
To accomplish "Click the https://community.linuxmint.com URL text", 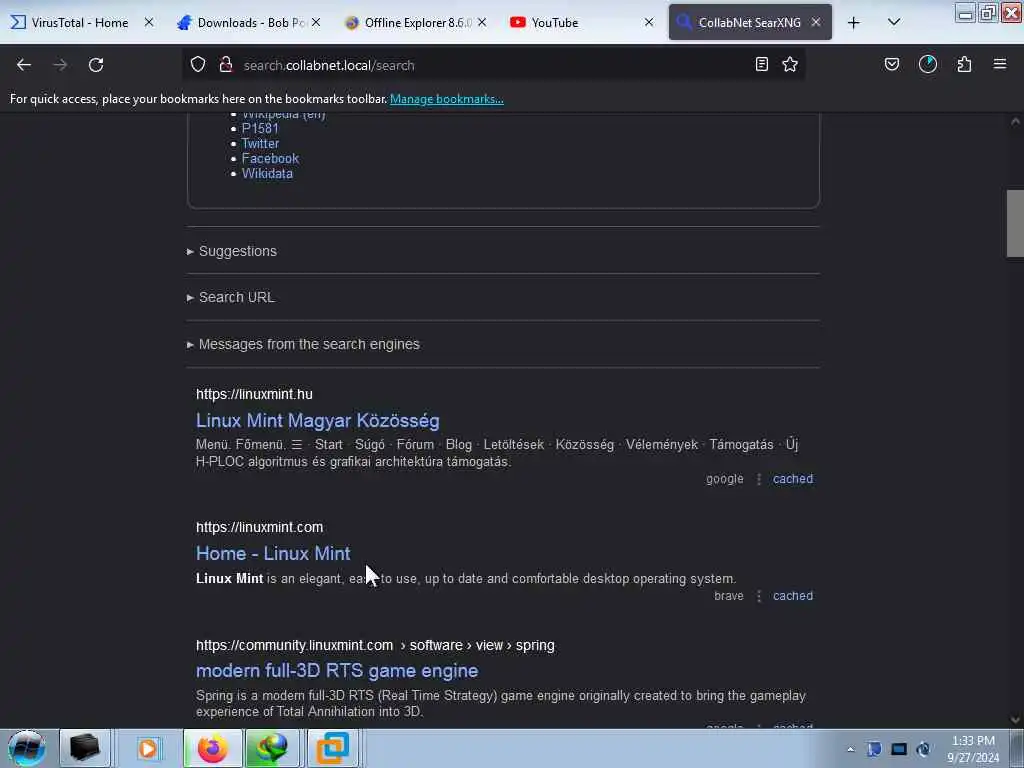I will pyautogui.click(x=295, y=646).
